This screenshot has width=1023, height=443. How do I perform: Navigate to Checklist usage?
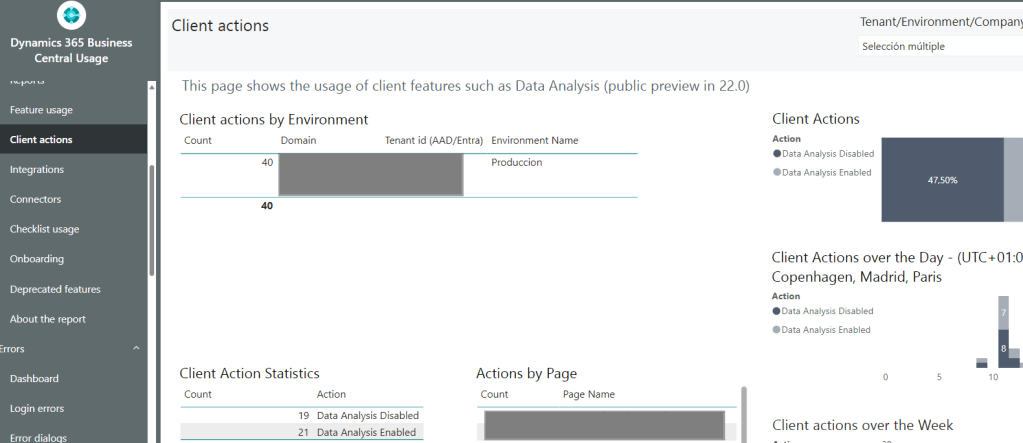[x=44, y=229]
